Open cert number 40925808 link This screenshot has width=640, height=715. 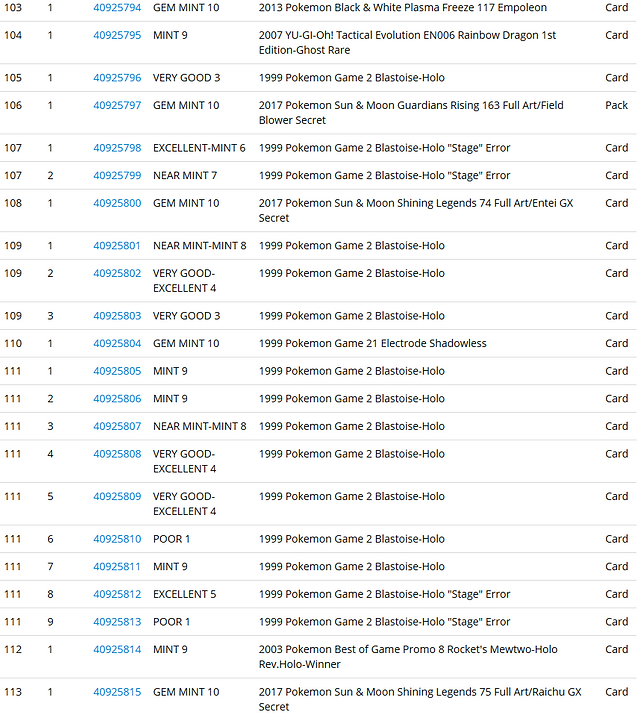click(117, 454)
